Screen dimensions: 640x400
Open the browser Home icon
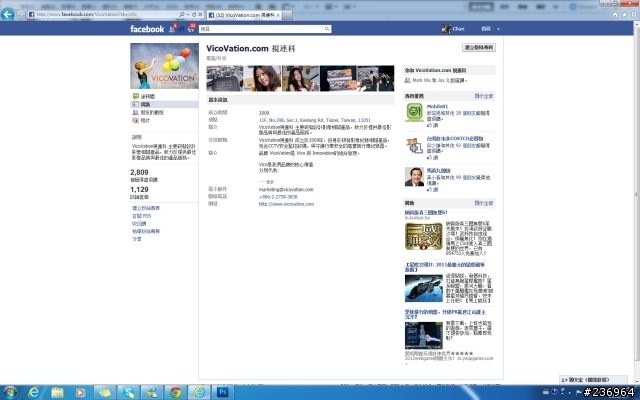(615, 15)
